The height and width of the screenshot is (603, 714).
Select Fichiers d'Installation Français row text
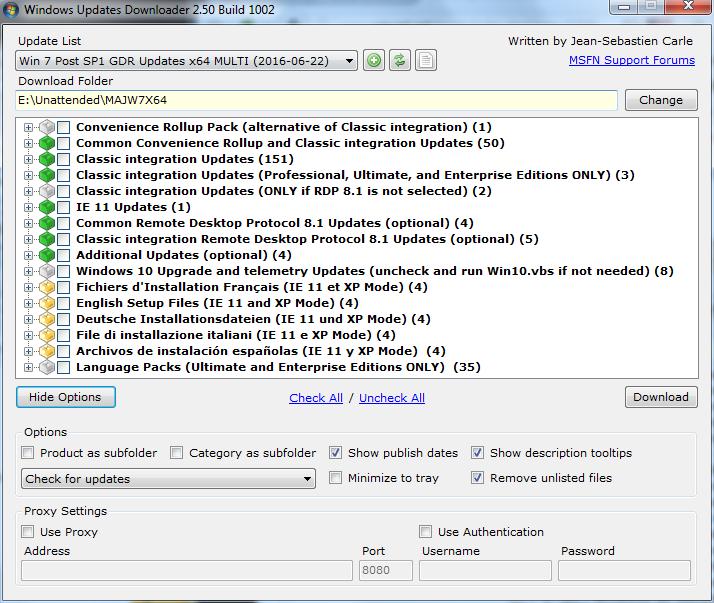pos(252,287)
